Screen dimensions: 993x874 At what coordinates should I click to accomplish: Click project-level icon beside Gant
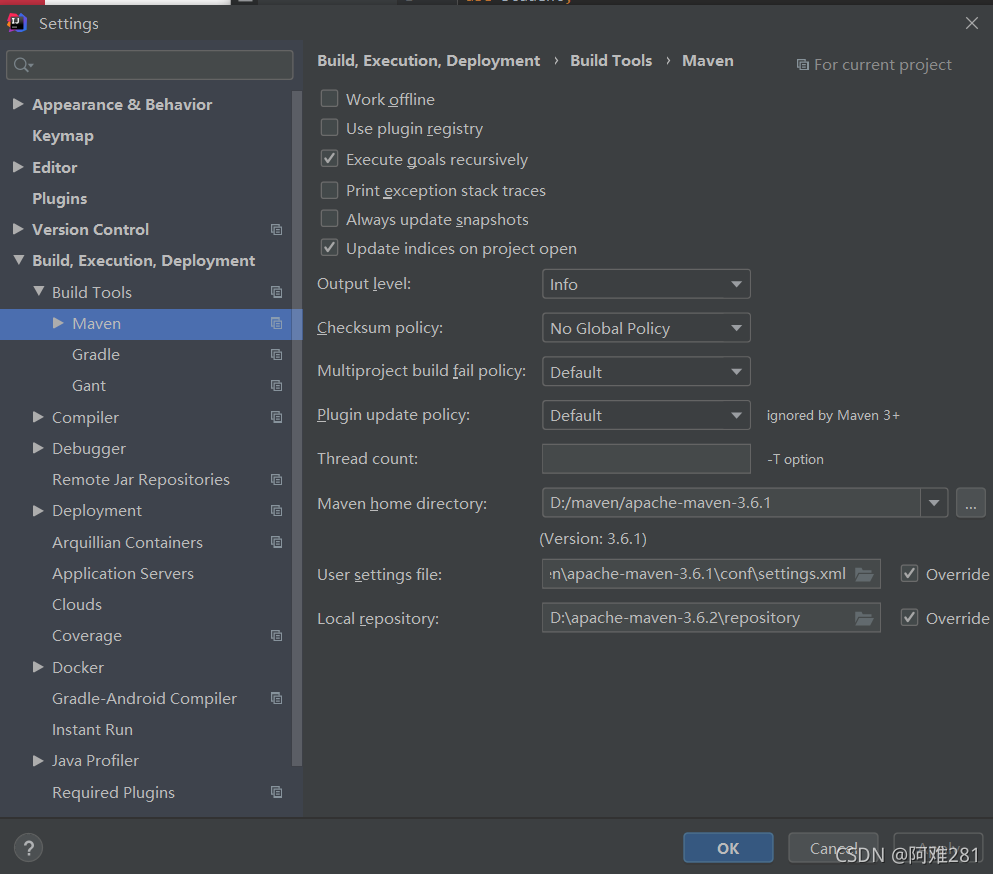[276, 385]
